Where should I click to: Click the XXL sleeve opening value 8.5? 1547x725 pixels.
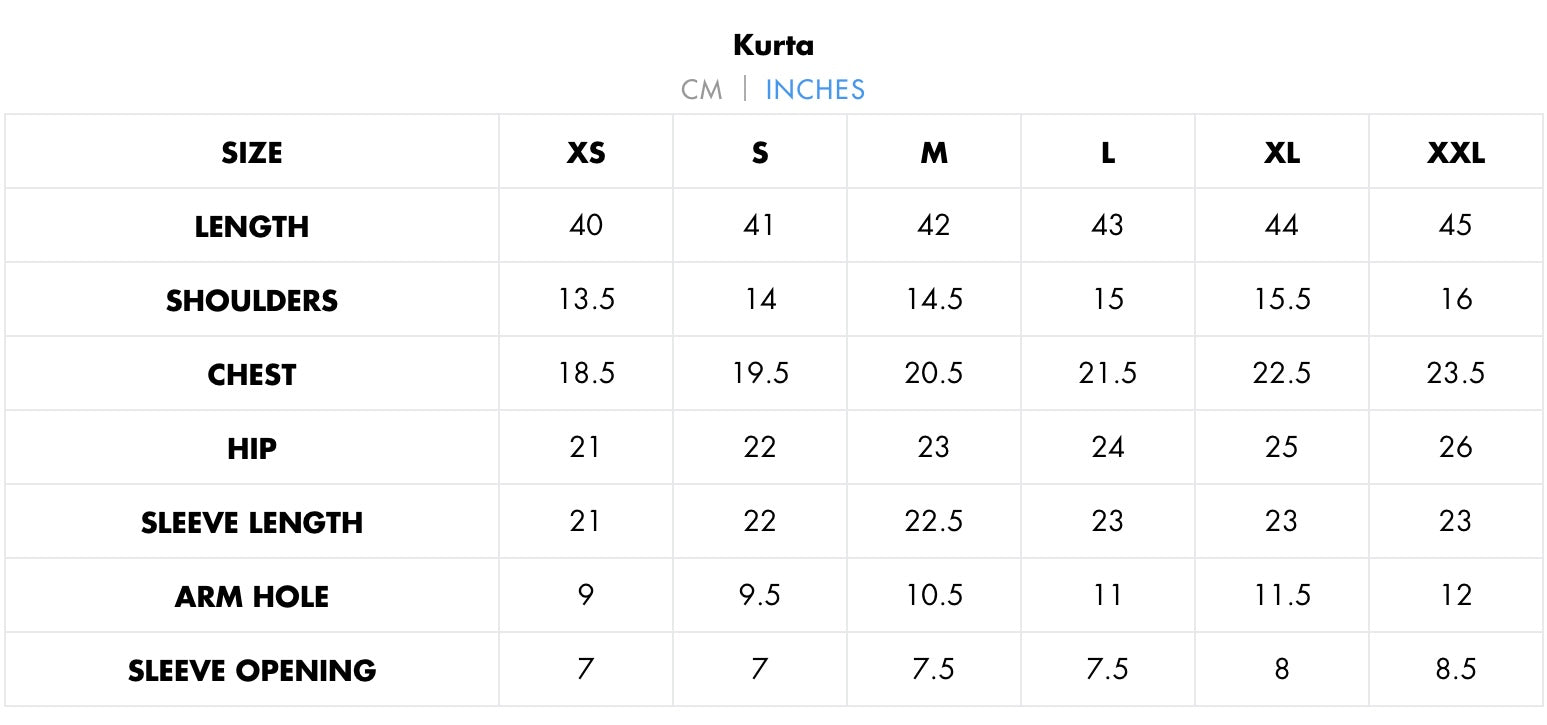pos(1455,670)
